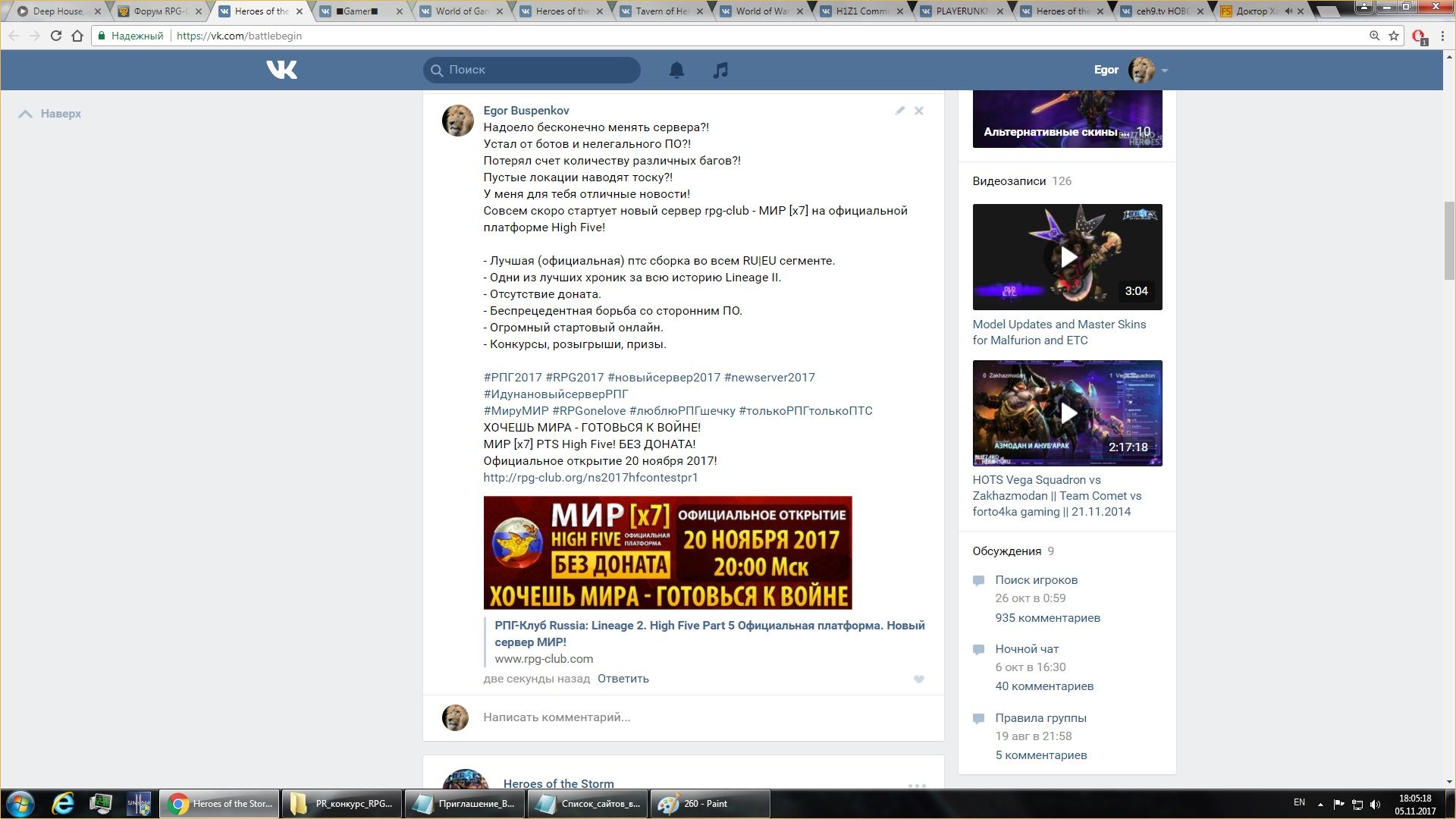Open Поиск игроков discussion

1037,580
